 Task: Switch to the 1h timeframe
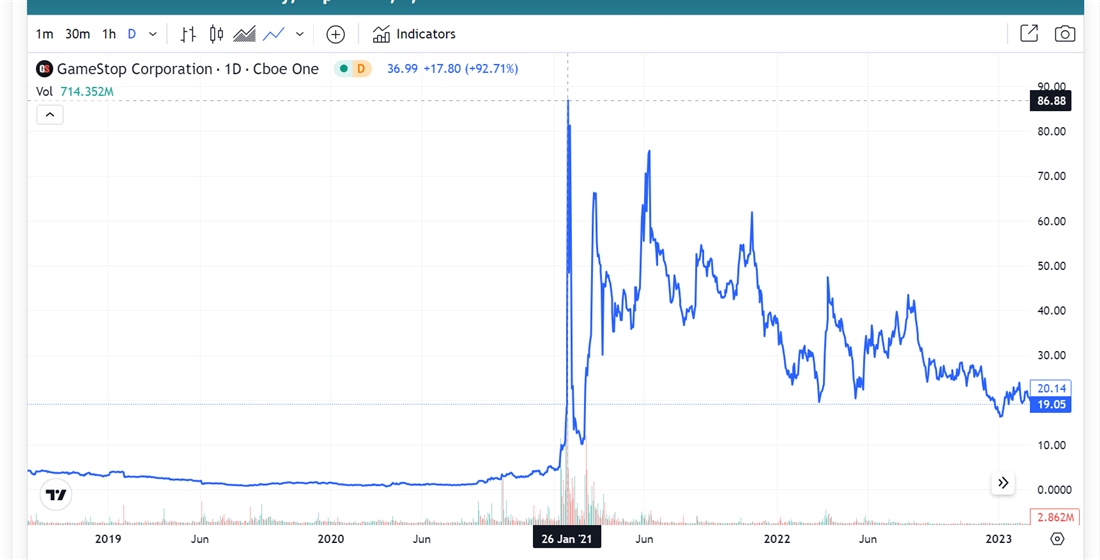coord(109,34)
